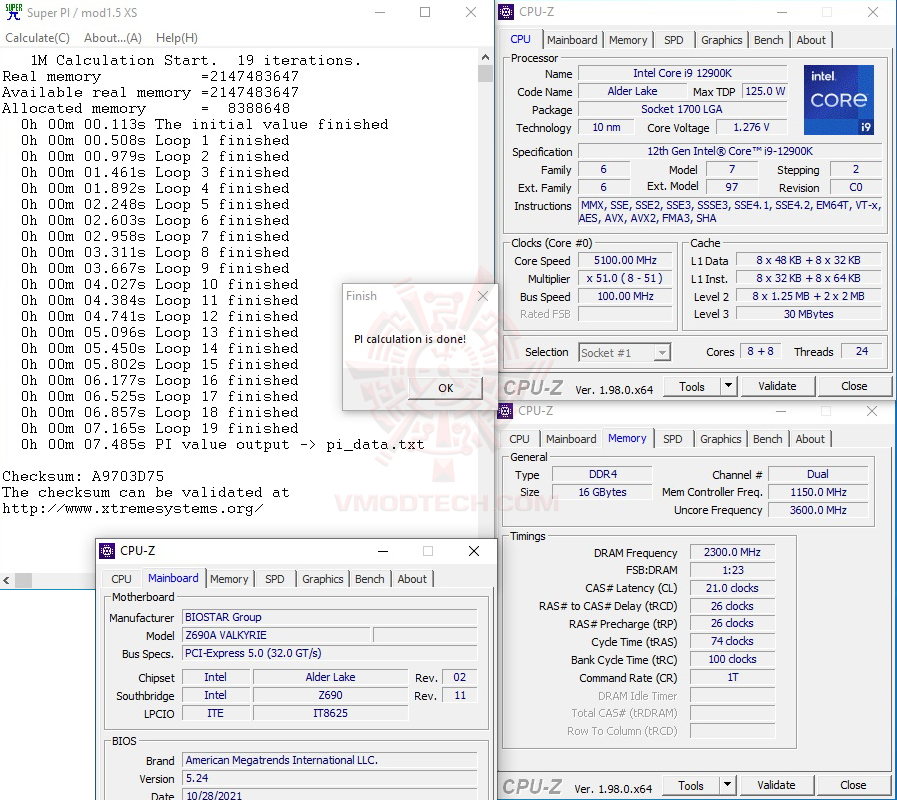This screenshot has width=897, height=800.
Task: Switch to Memory tab in top CPU-Z window
Action: 628,40
